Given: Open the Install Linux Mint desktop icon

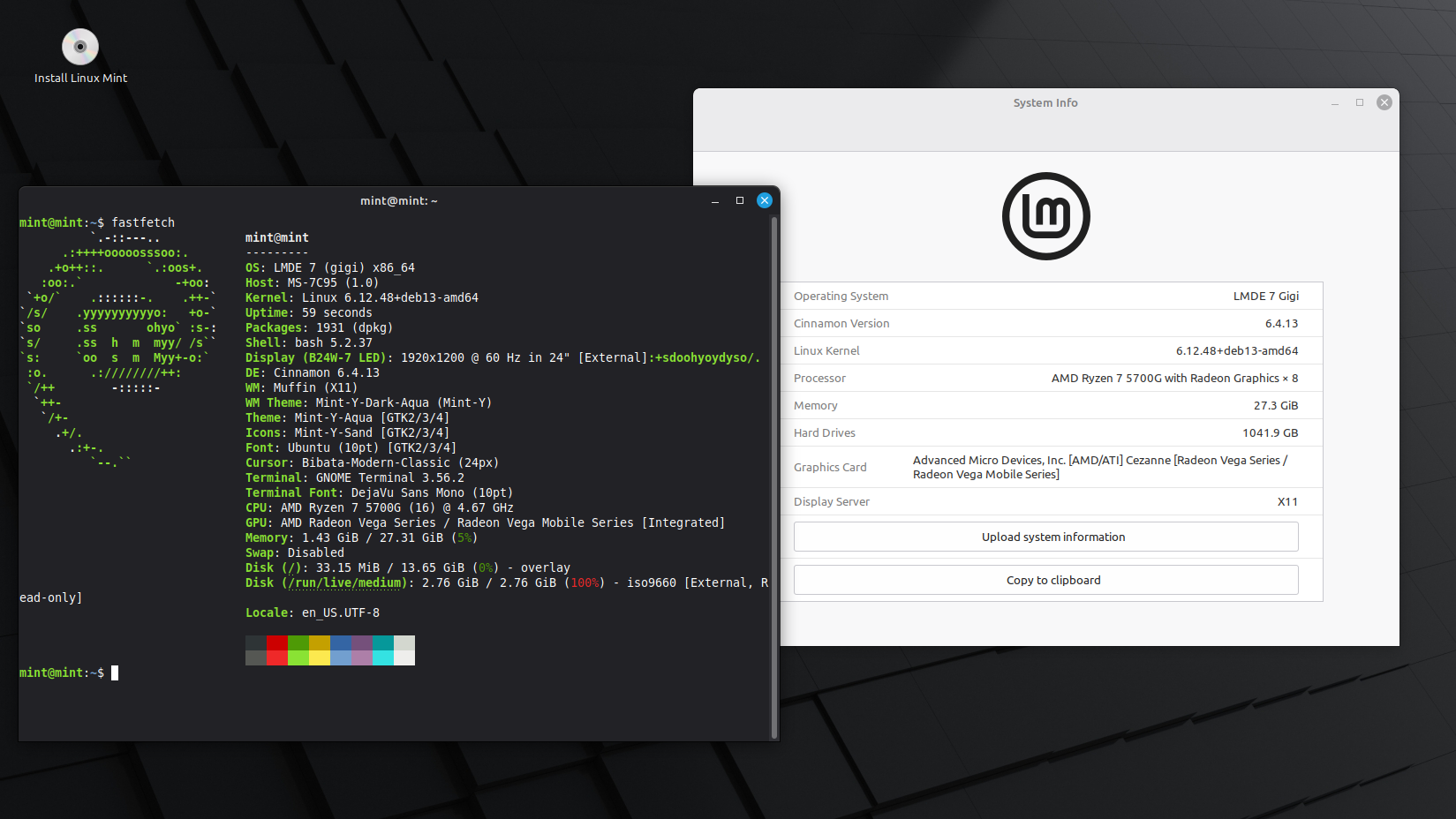Looking at the screenshot, I should [80, 56].
